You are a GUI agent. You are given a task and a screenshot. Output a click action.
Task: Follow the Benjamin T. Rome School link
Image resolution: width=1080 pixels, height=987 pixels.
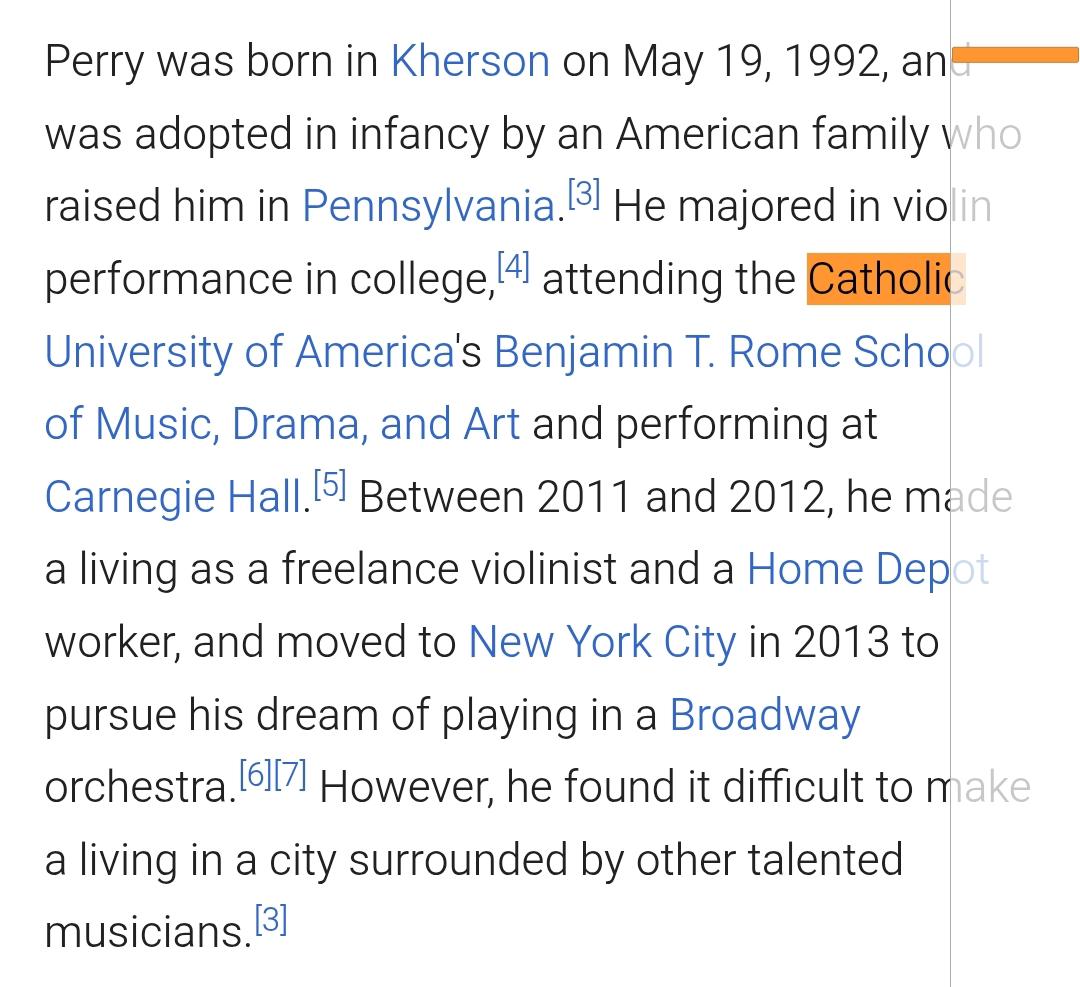click(x=738, y=352)
